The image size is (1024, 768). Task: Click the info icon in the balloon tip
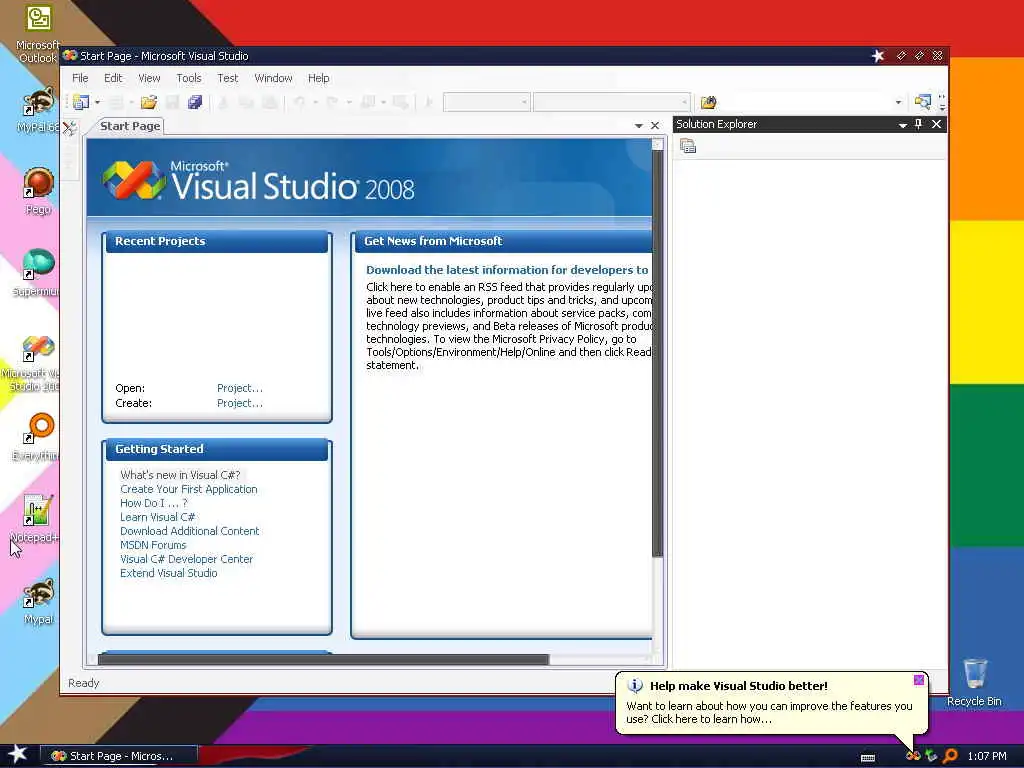tap(635, 686)
